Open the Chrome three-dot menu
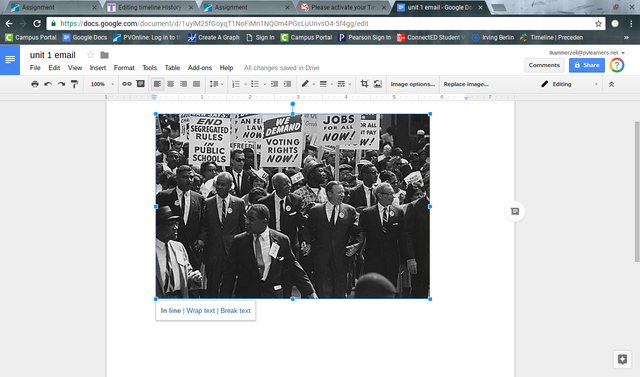The height and width of the screenshot is (377, 640). (x=631, y=24)
